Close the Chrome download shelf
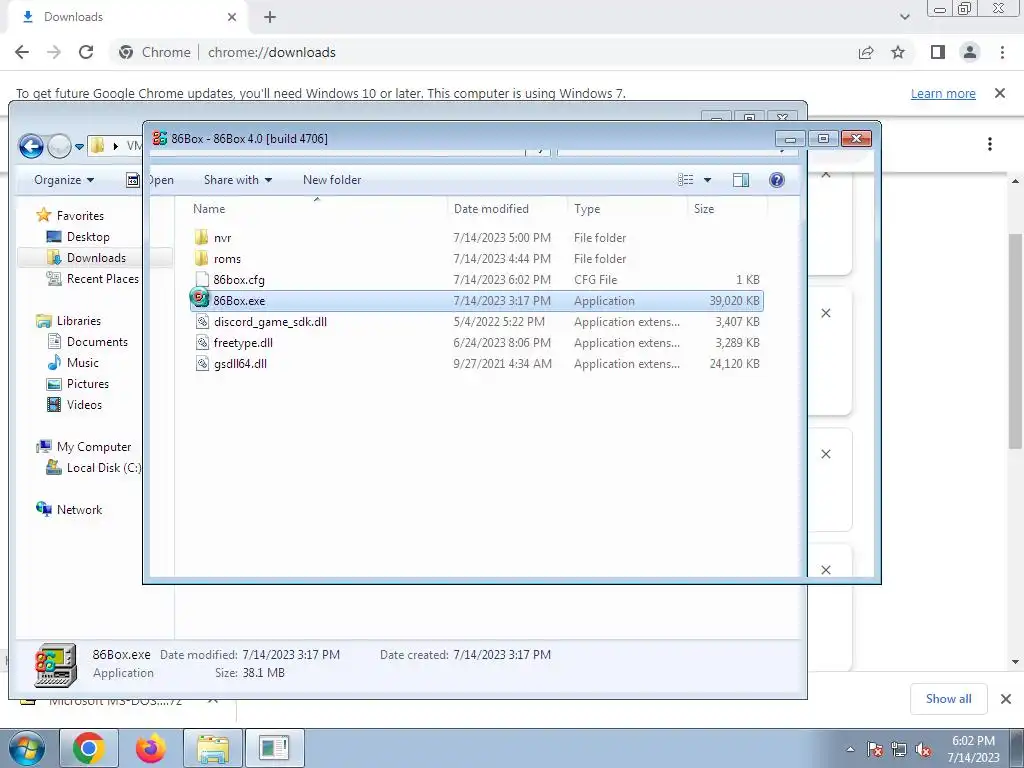 (x=1006, y=699)
